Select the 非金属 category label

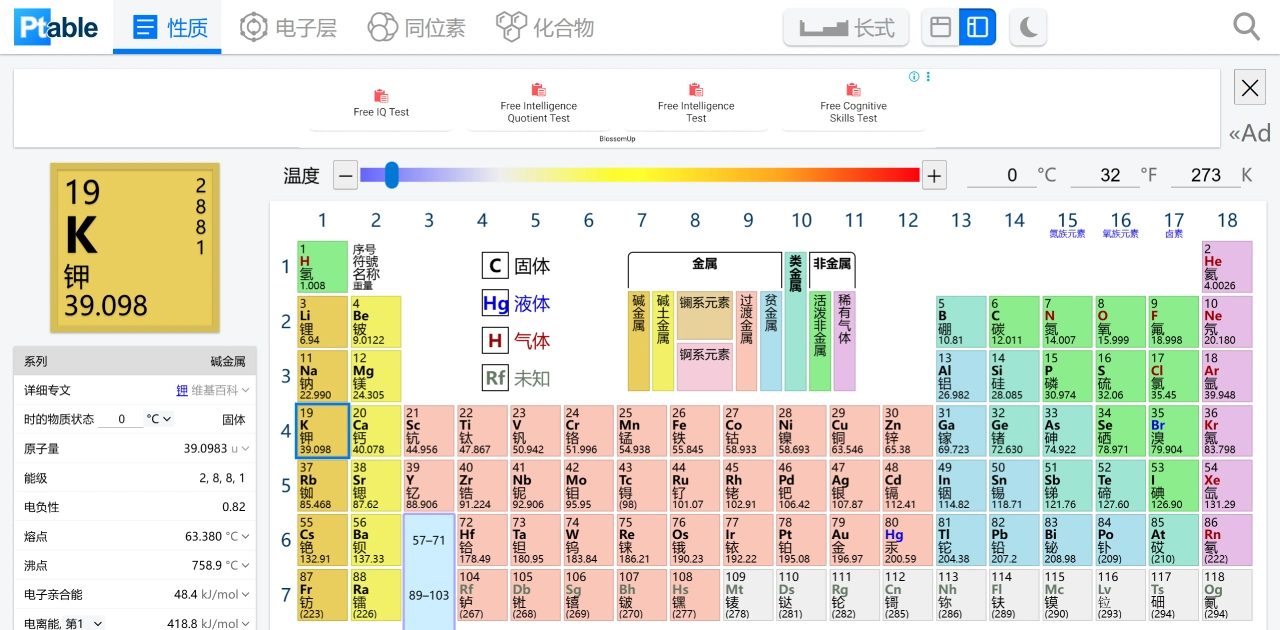832,264
